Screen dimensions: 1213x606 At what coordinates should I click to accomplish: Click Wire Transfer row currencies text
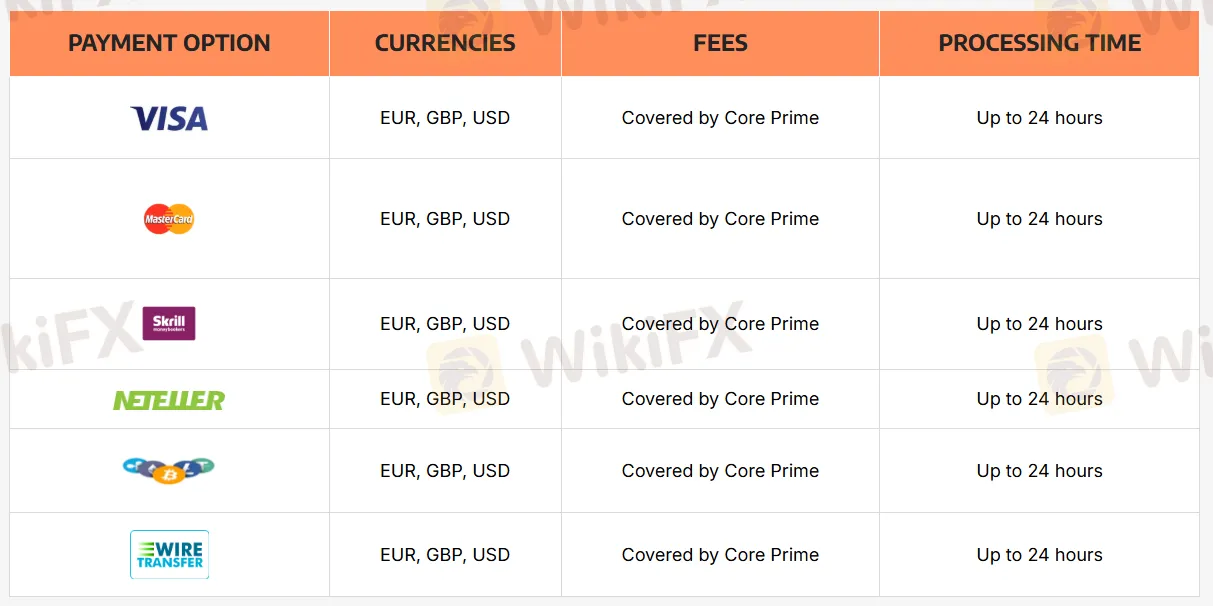click(x=445, y=555)
